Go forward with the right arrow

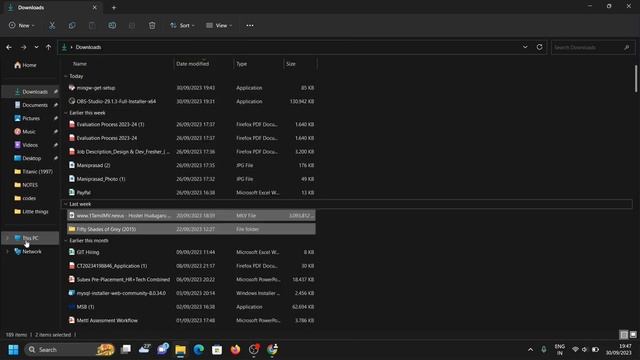[x=23, y=47]
